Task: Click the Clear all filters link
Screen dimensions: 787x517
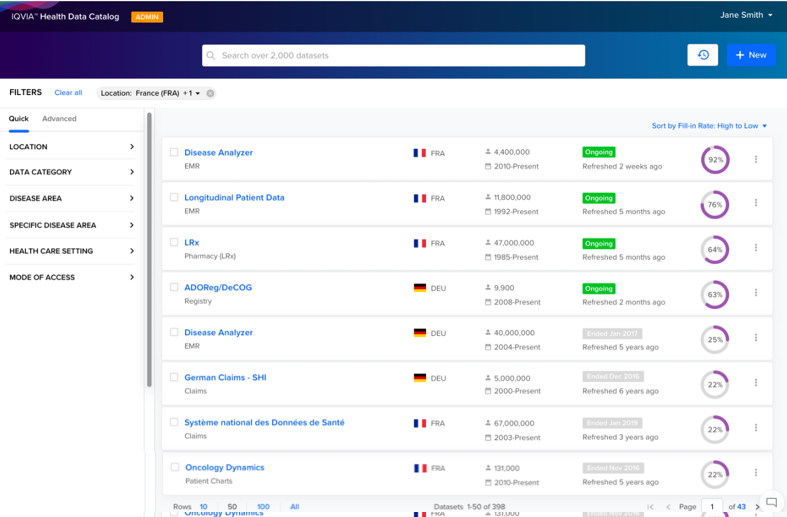Action: pyautogui.click(x=68, y=92)
